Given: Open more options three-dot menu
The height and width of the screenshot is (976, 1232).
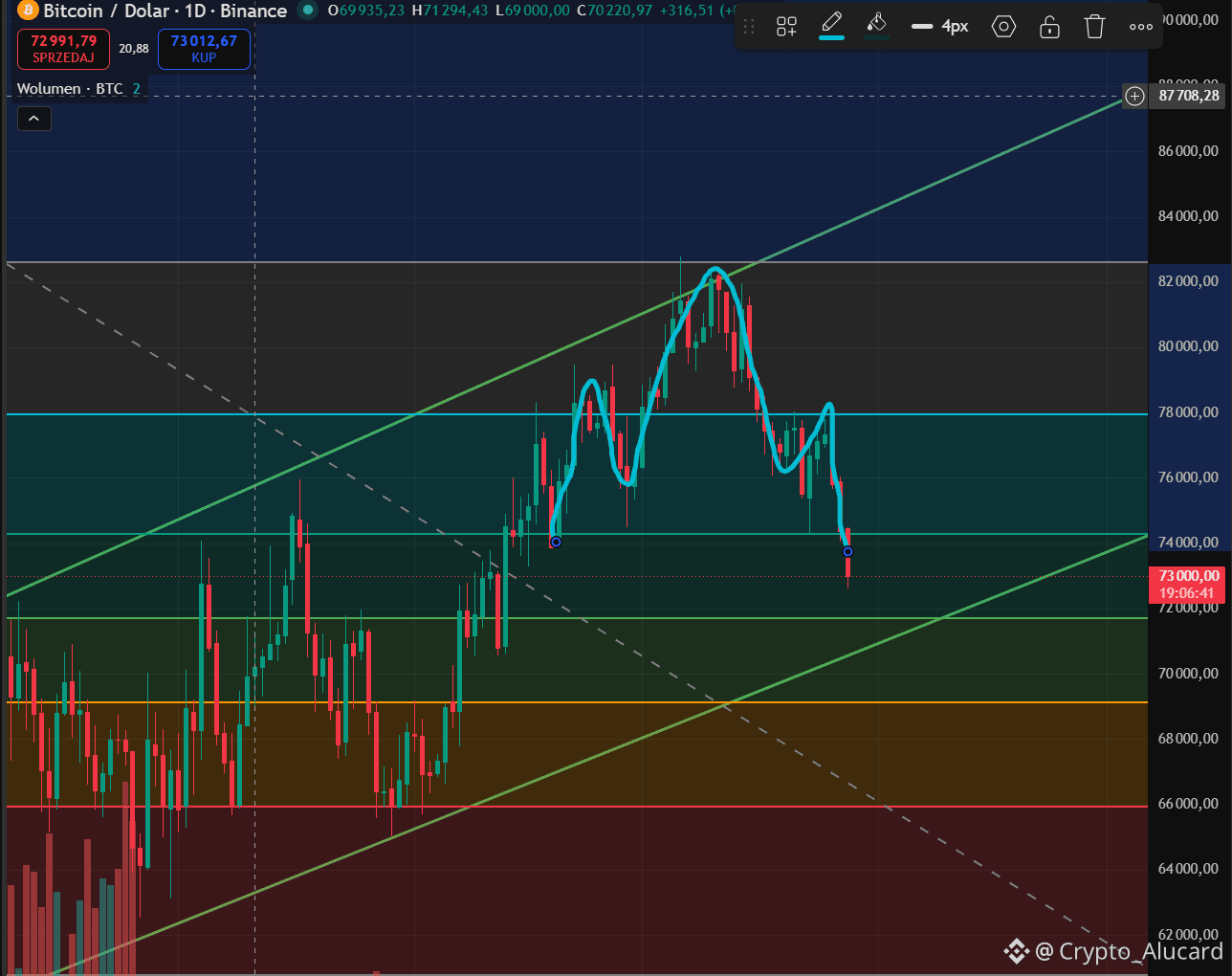Looking at the screenshot, I should pos(1141,27).
